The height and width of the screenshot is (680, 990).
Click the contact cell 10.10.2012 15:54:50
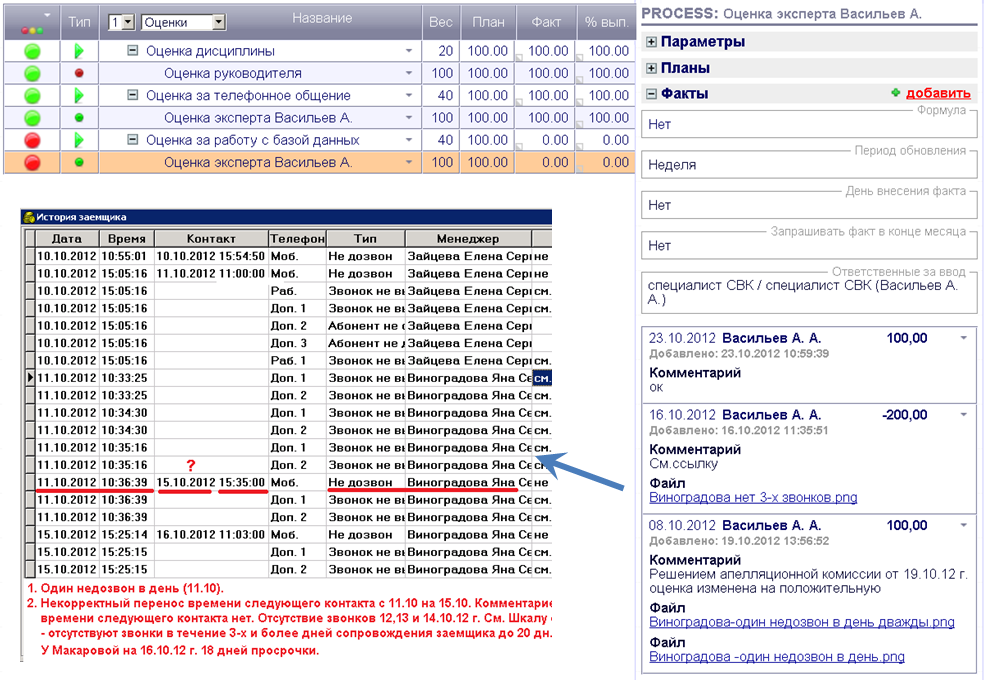click(211, 256)
